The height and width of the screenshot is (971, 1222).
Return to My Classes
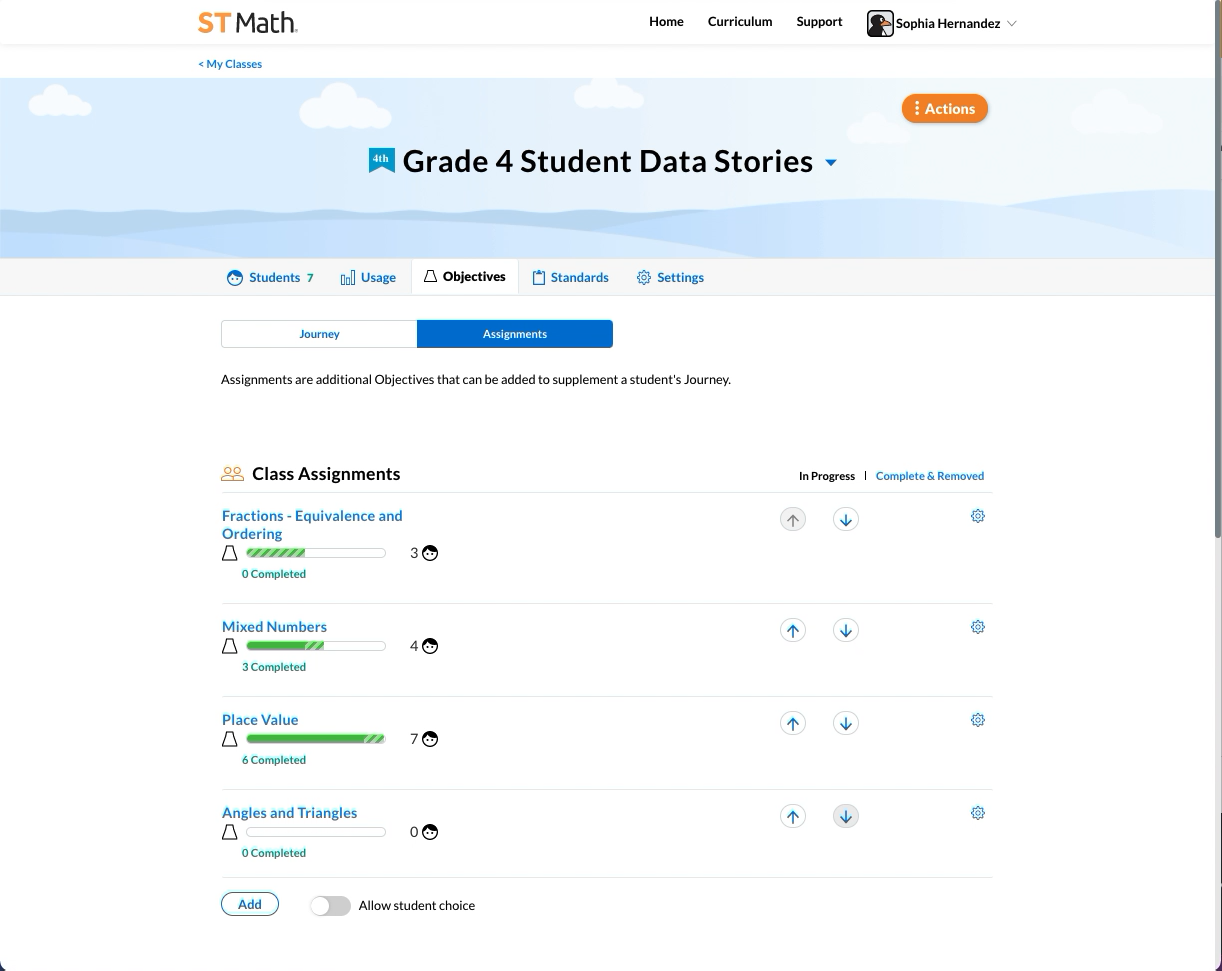click(x=229, y=63)
